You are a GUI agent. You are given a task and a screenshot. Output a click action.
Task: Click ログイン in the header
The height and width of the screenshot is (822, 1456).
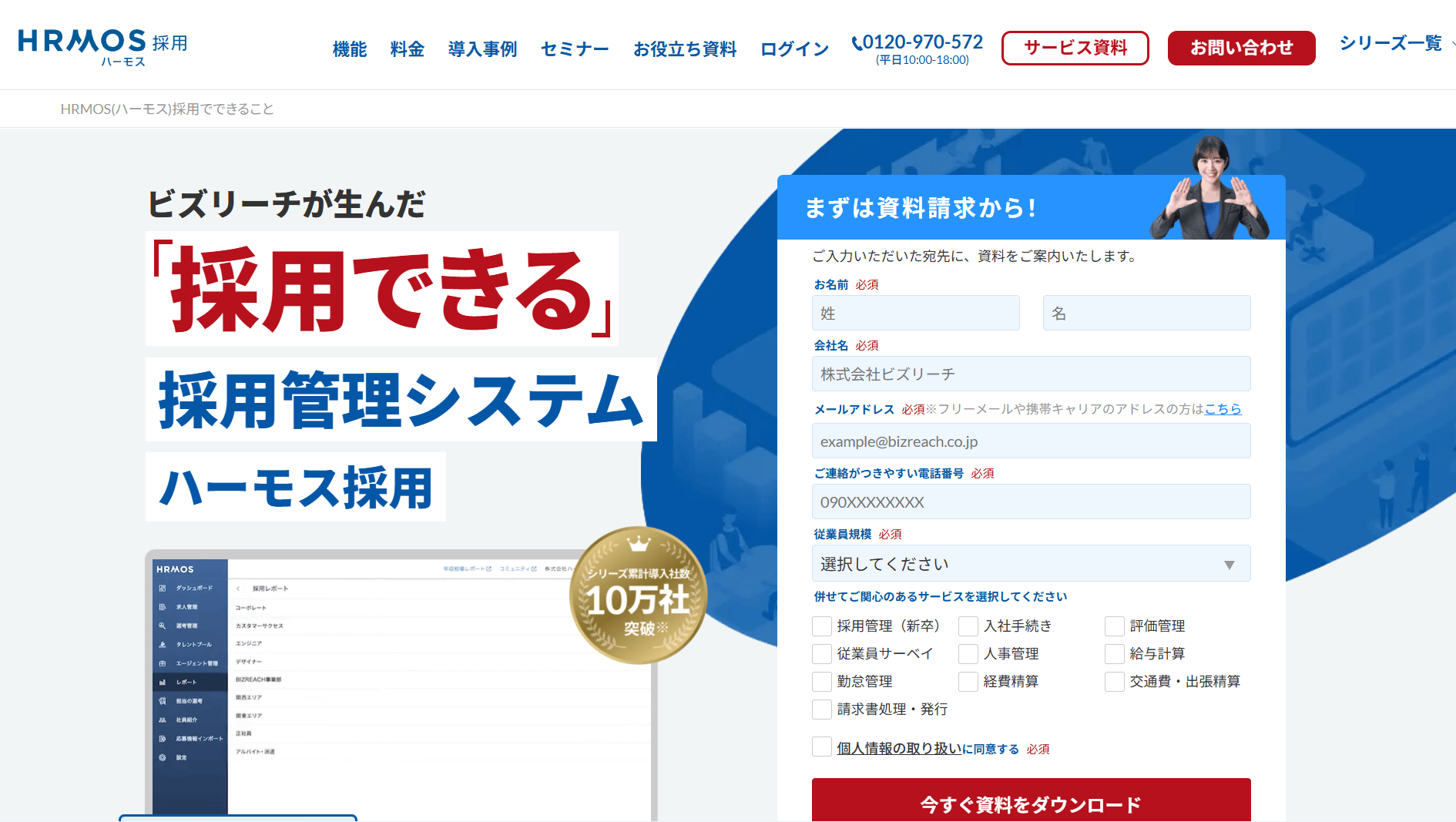click(x=795, y=49)
